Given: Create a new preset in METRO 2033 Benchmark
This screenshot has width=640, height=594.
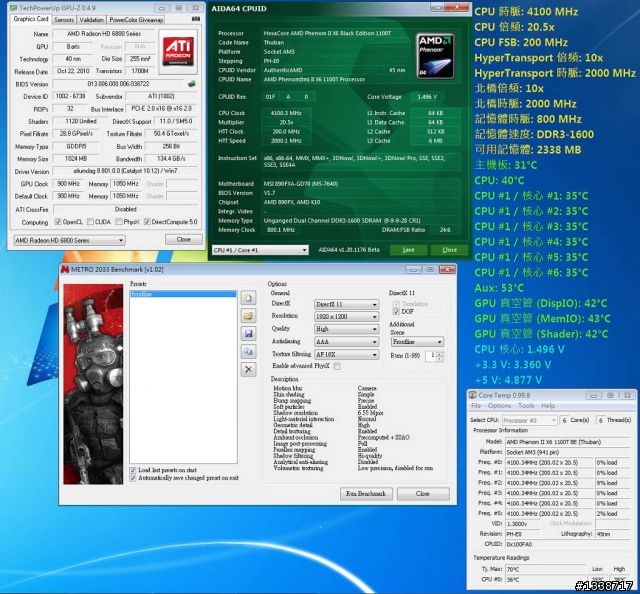Looking at the screenshot, I should [248, 298].
